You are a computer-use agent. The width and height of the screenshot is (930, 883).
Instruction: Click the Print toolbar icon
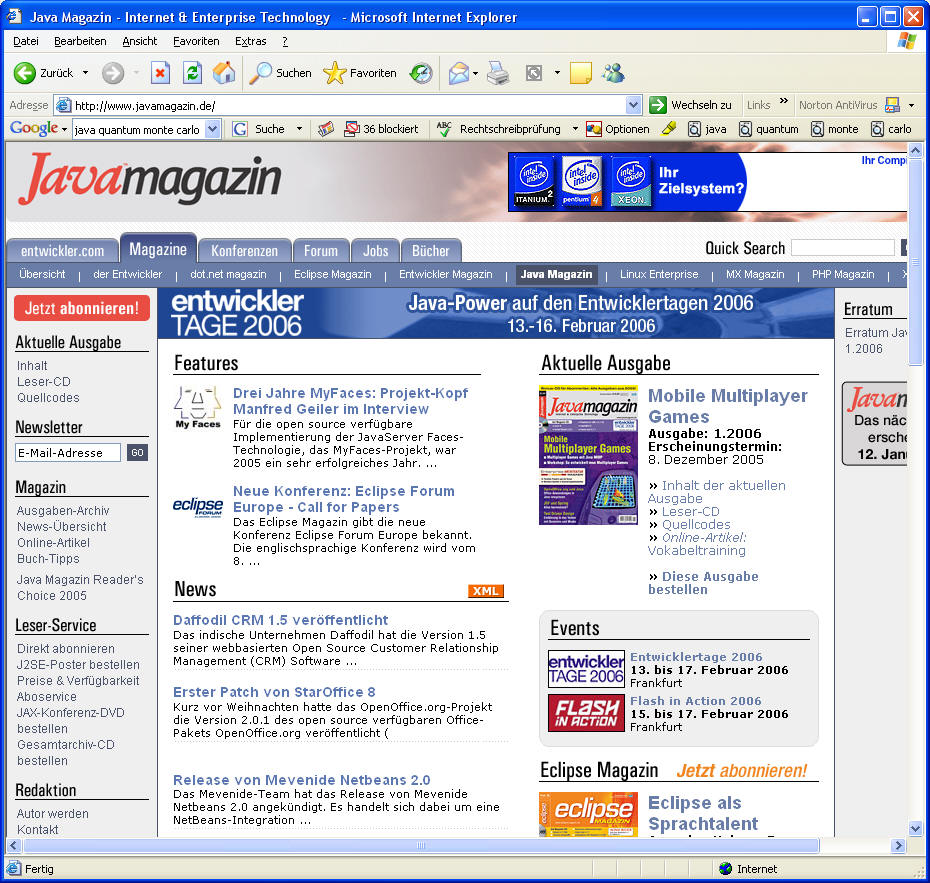point(498,73)
